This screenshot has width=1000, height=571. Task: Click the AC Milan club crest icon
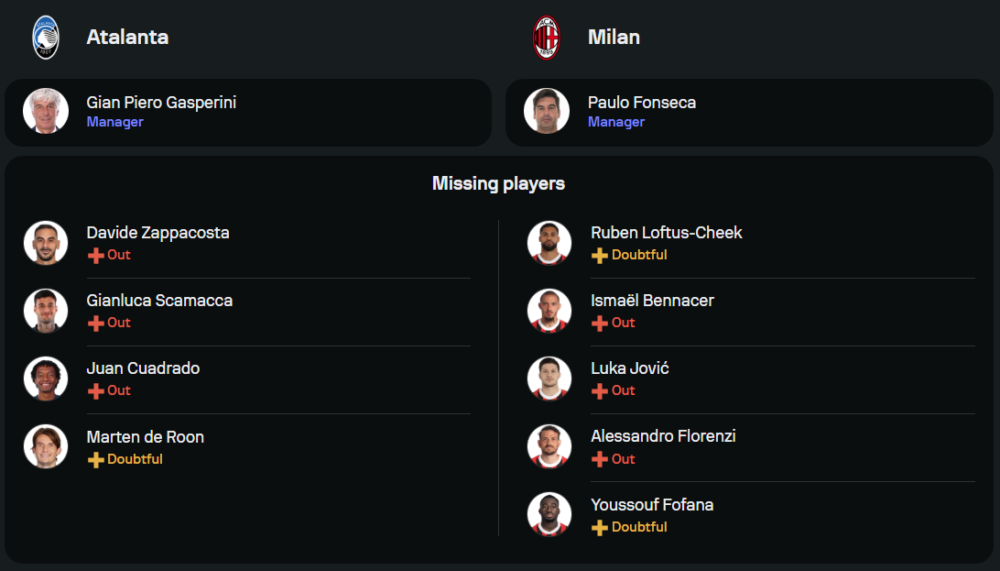tap(546, 37)
